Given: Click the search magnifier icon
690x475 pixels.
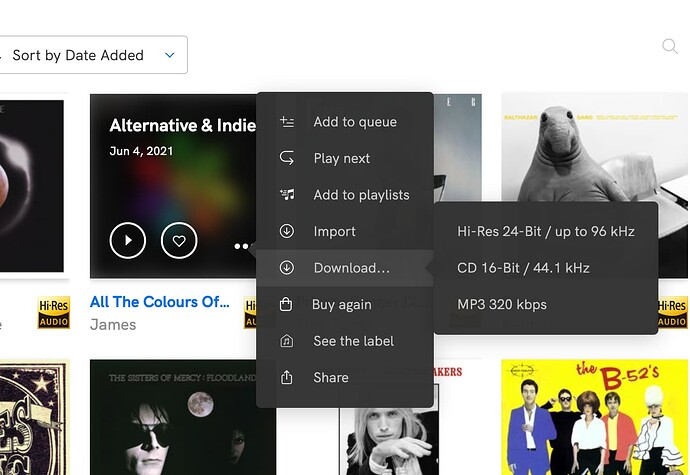Looking at the screenshot, I should point(669,46).
